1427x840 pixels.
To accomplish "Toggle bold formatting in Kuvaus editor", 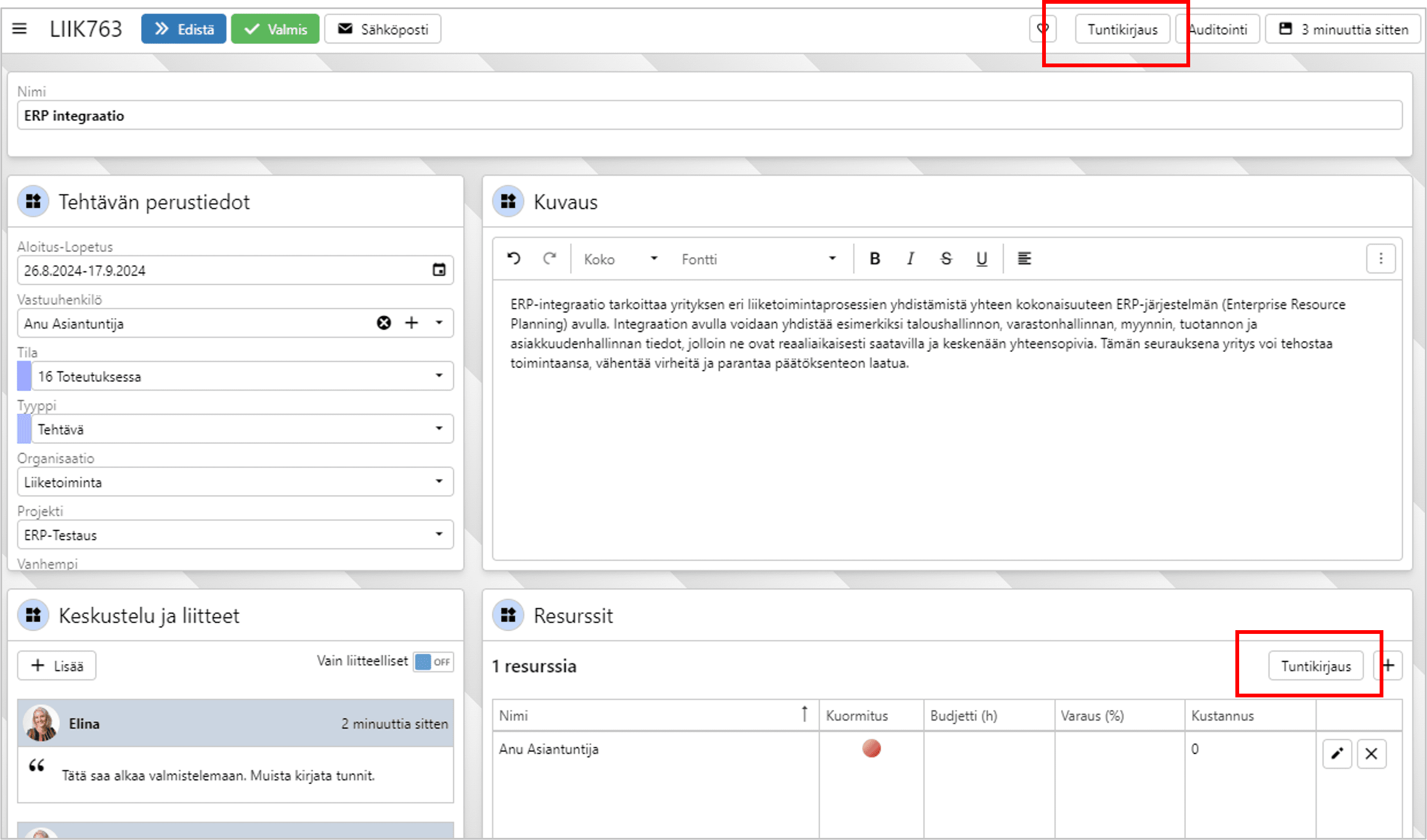I will [x=874, y=259].
